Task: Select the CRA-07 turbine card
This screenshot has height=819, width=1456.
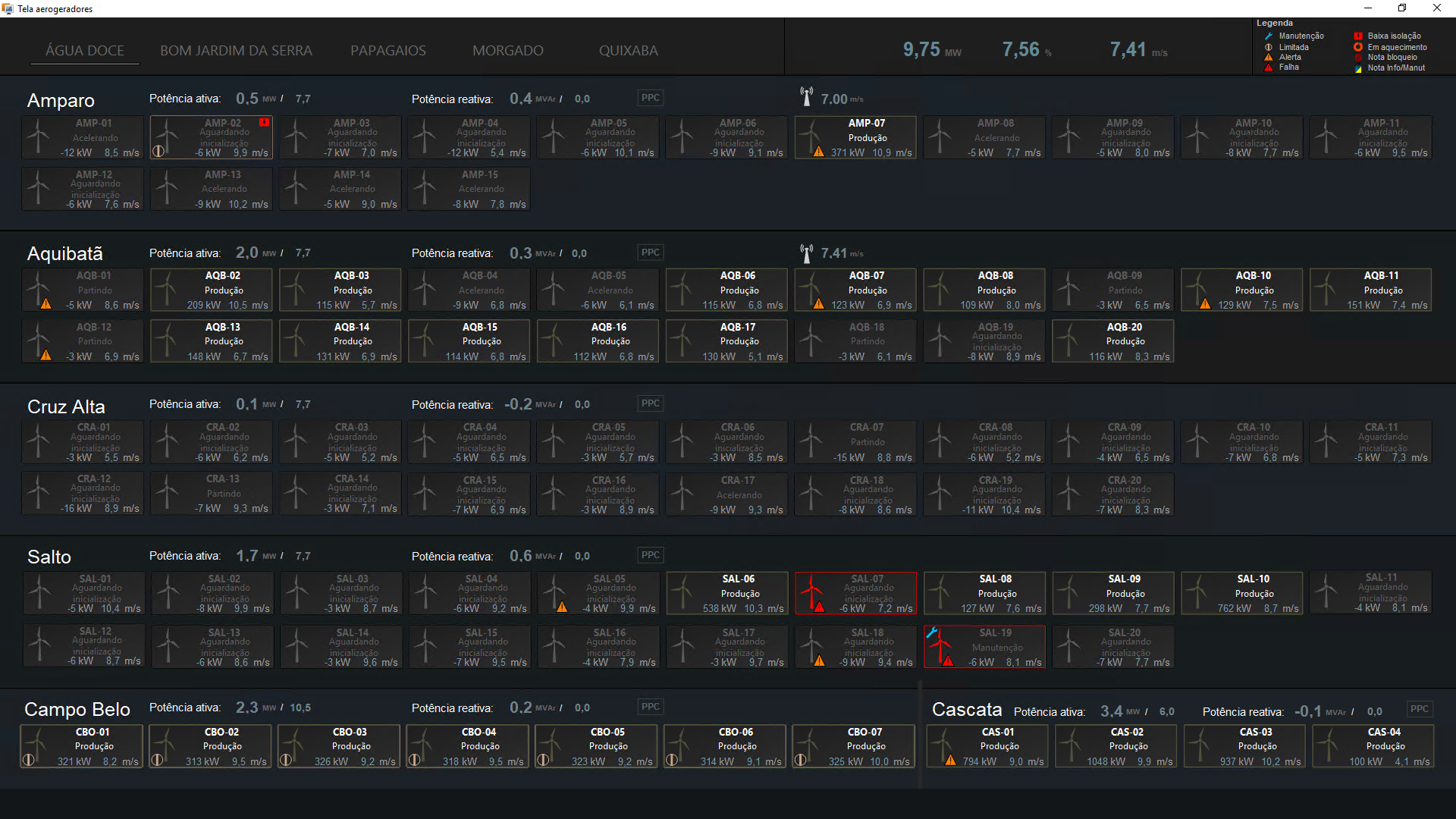Action: (855, 442)
